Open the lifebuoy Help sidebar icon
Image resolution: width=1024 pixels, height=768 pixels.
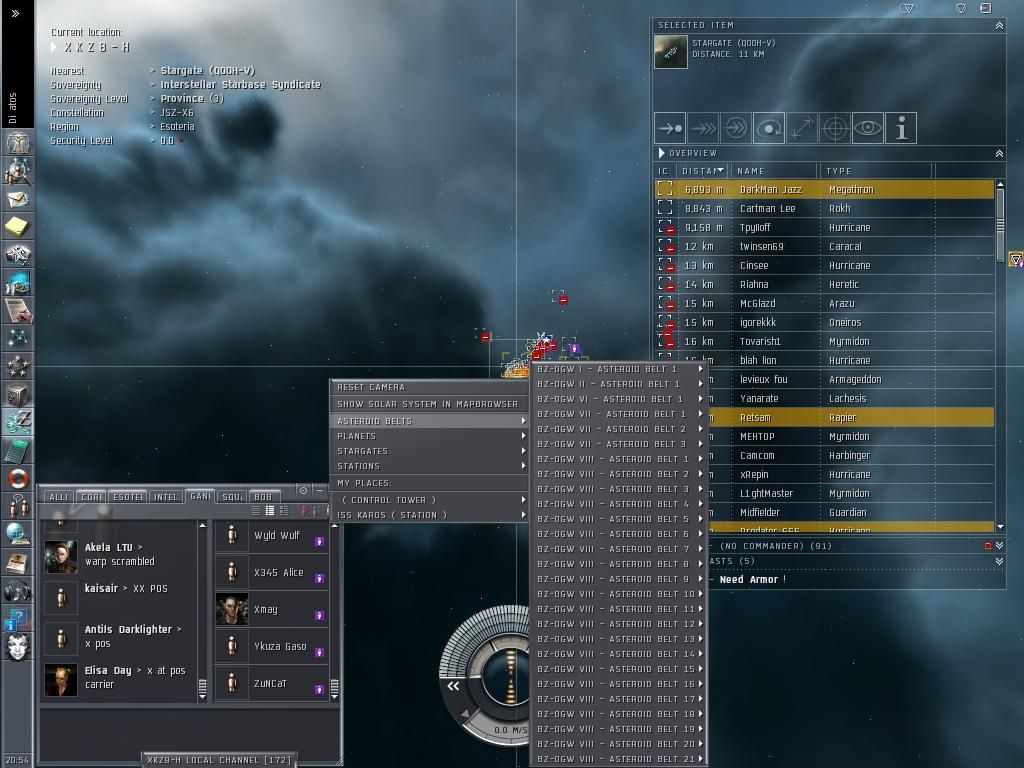click(18, 478)
